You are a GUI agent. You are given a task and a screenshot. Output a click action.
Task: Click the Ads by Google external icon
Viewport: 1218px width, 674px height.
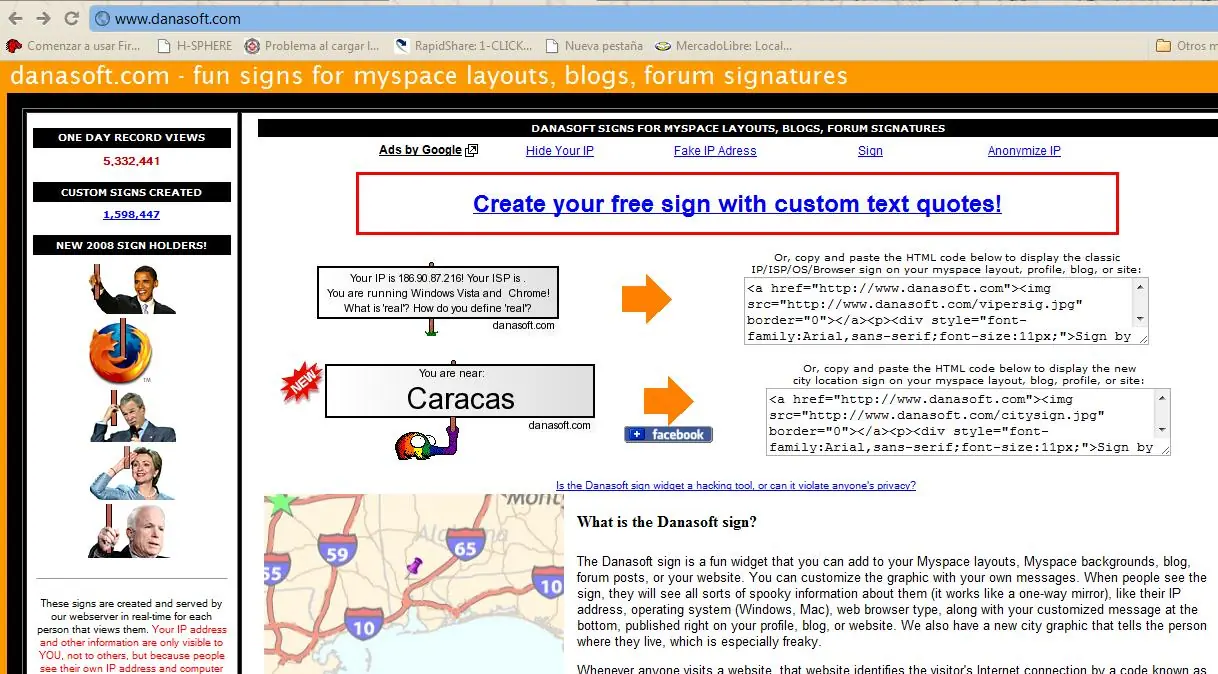tap(472, 150)
